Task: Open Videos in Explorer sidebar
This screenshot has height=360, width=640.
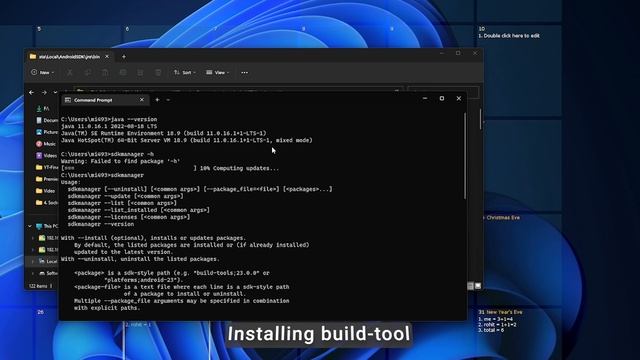Action: (47, 156)
